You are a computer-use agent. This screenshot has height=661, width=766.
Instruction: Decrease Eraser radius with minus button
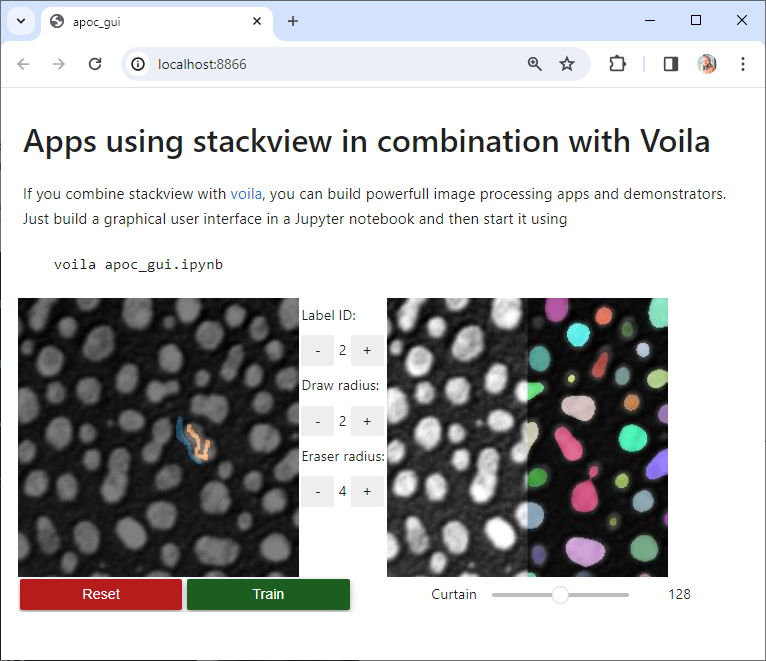pos(318,491)
